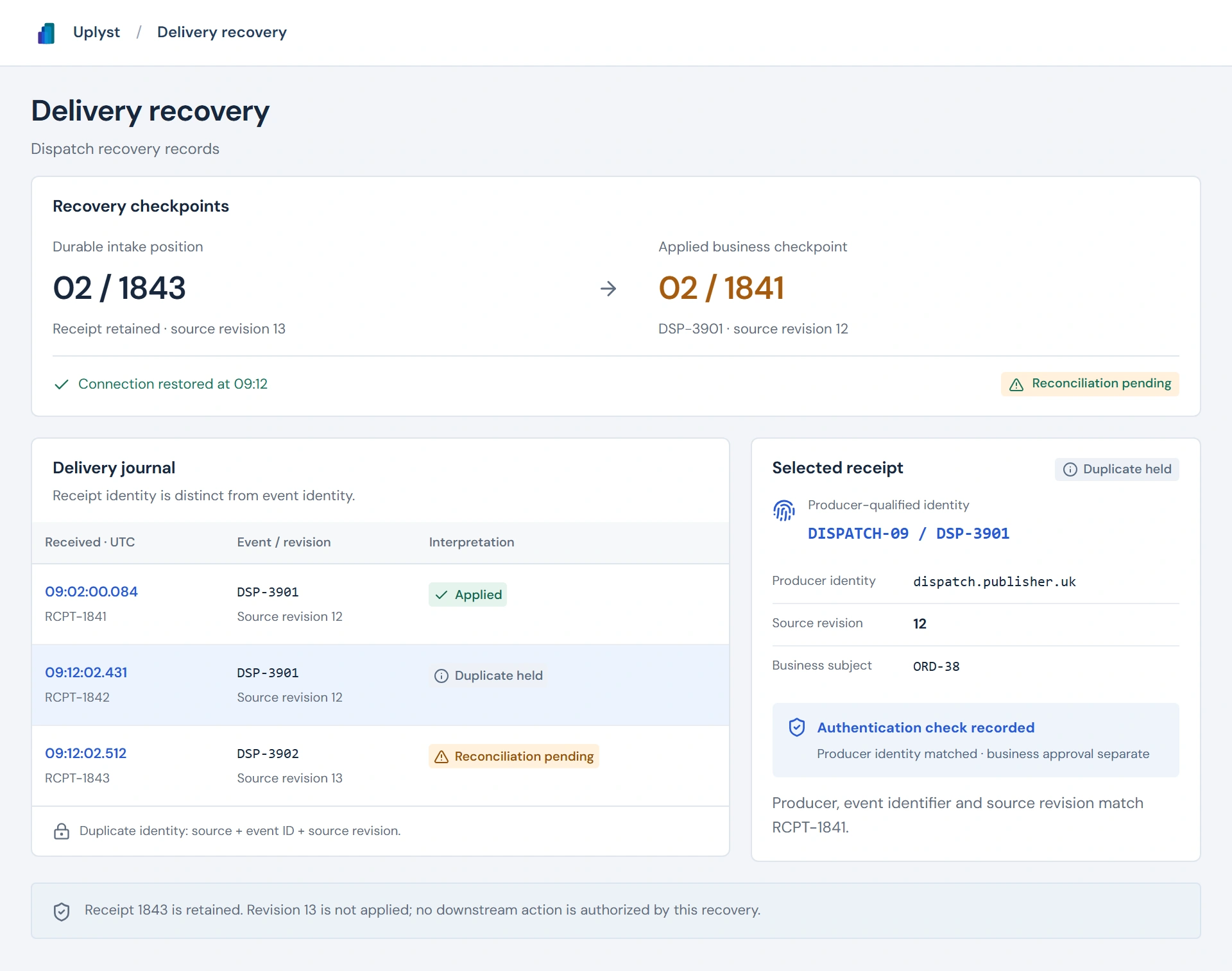Click the Connection restored at 09:12 text
This screenshot has height=971, width=1232.
tap(173, 384)
